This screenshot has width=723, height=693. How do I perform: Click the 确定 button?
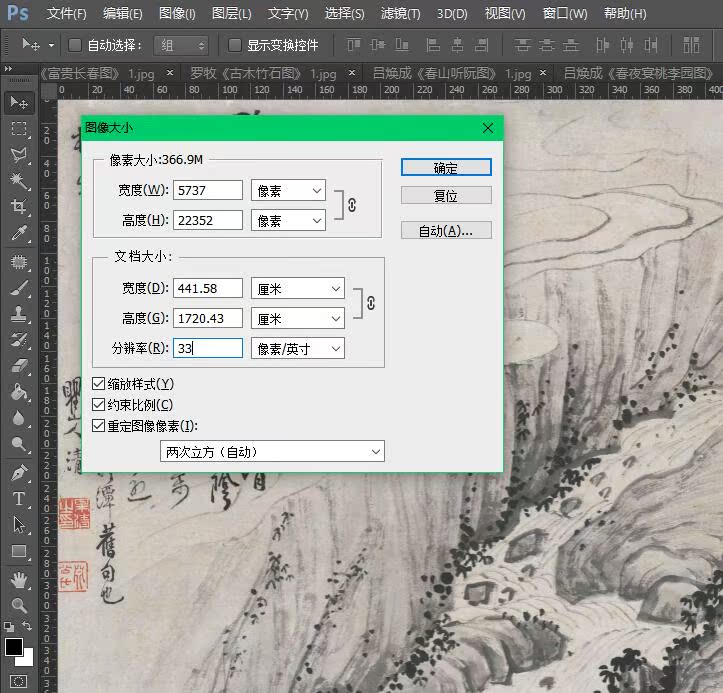[446, 168]
